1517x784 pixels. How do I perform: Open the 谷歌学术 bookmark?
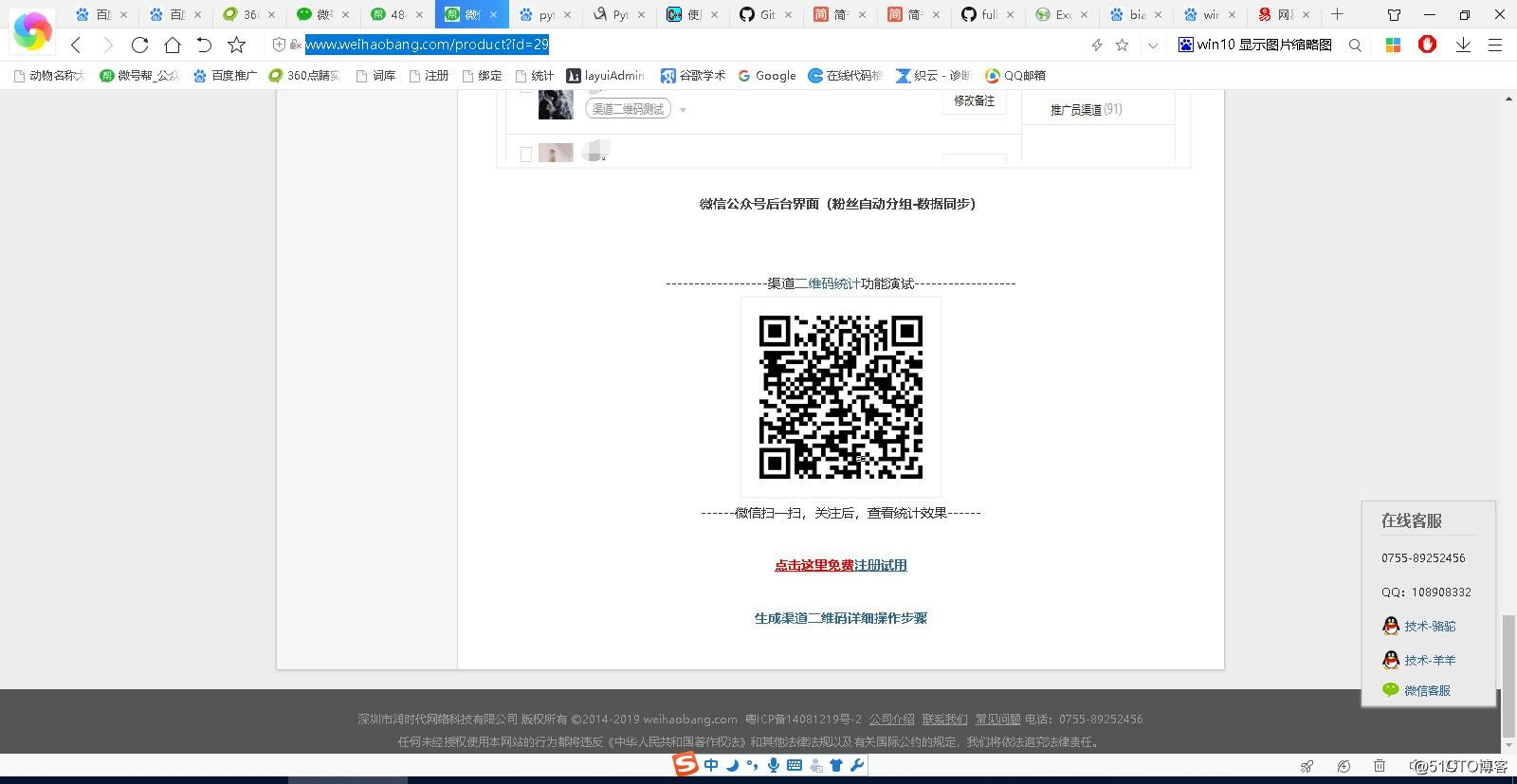[x=693, y=75]
